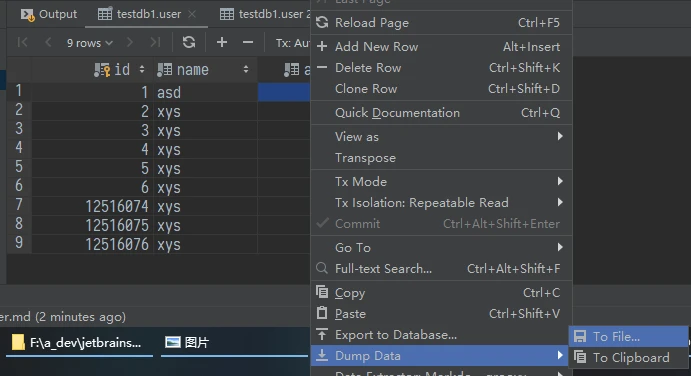Select row number 5 in the gutter

coord(19,167)
